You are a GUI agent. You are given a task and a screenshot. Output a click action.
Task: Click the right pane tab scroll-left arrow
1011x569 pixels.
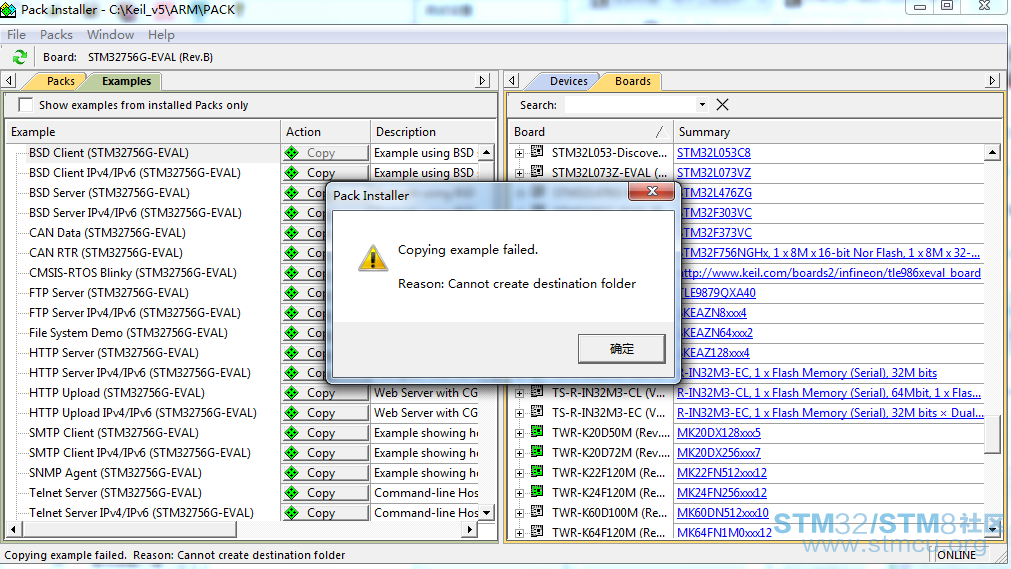(513, 81)
